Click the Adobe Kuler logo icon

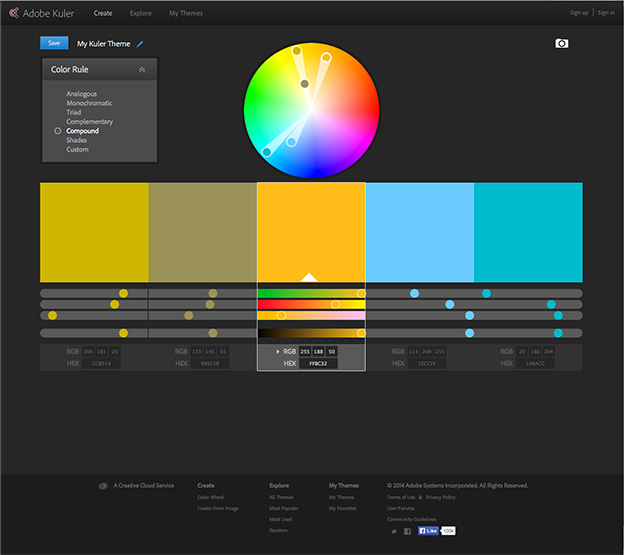tap(14, 13)
